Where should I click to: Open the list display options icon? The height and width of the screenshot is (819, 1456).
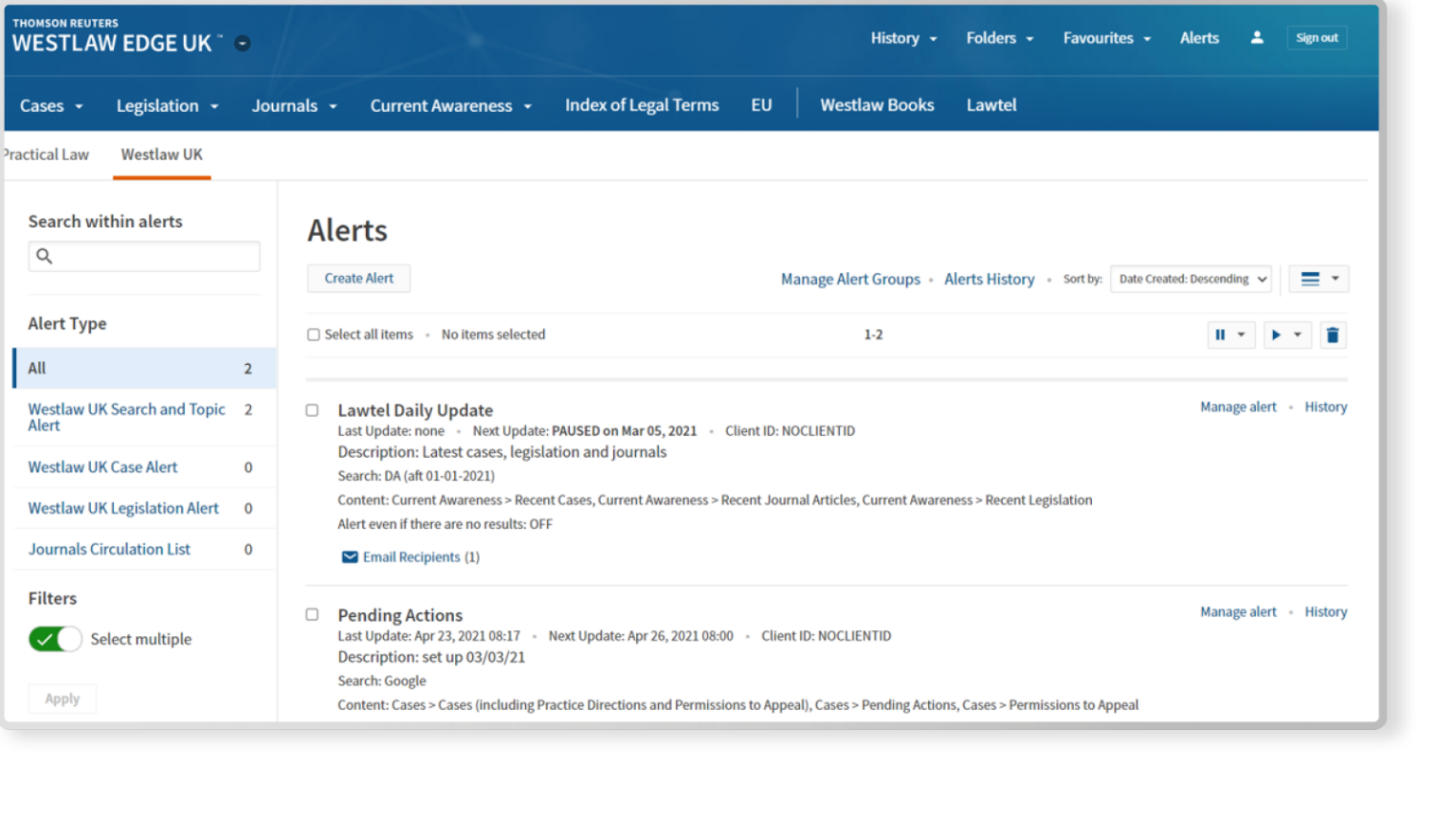coord(1318,279)
